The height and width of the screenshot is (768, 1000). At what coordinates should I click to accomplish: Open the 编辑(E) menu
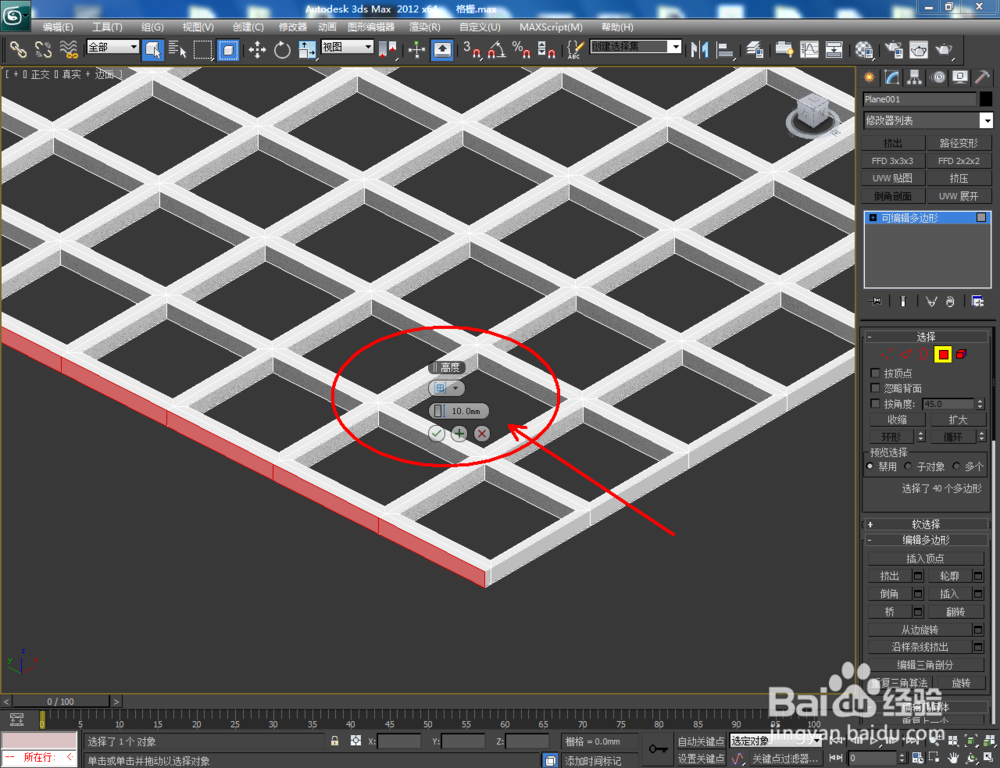pos(57,27)
